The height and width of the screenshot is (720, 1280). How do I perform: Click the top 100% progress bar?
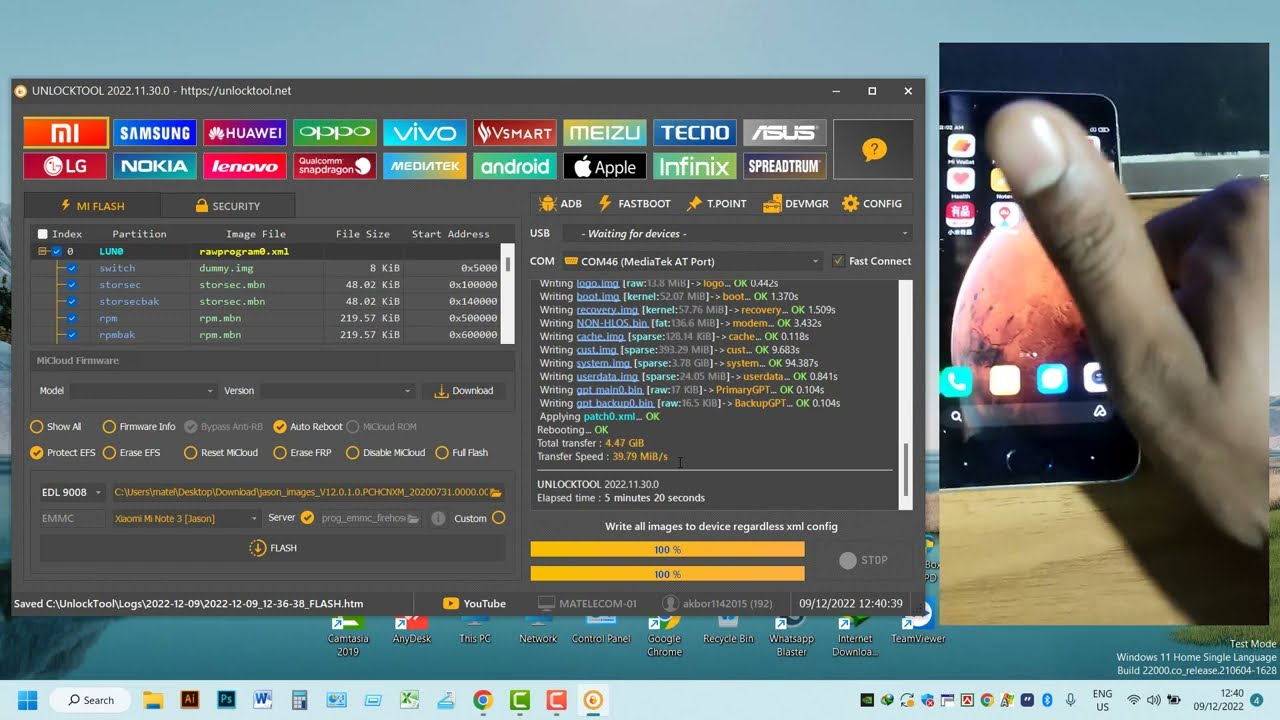pyautogui.click(x=667, y=550)
